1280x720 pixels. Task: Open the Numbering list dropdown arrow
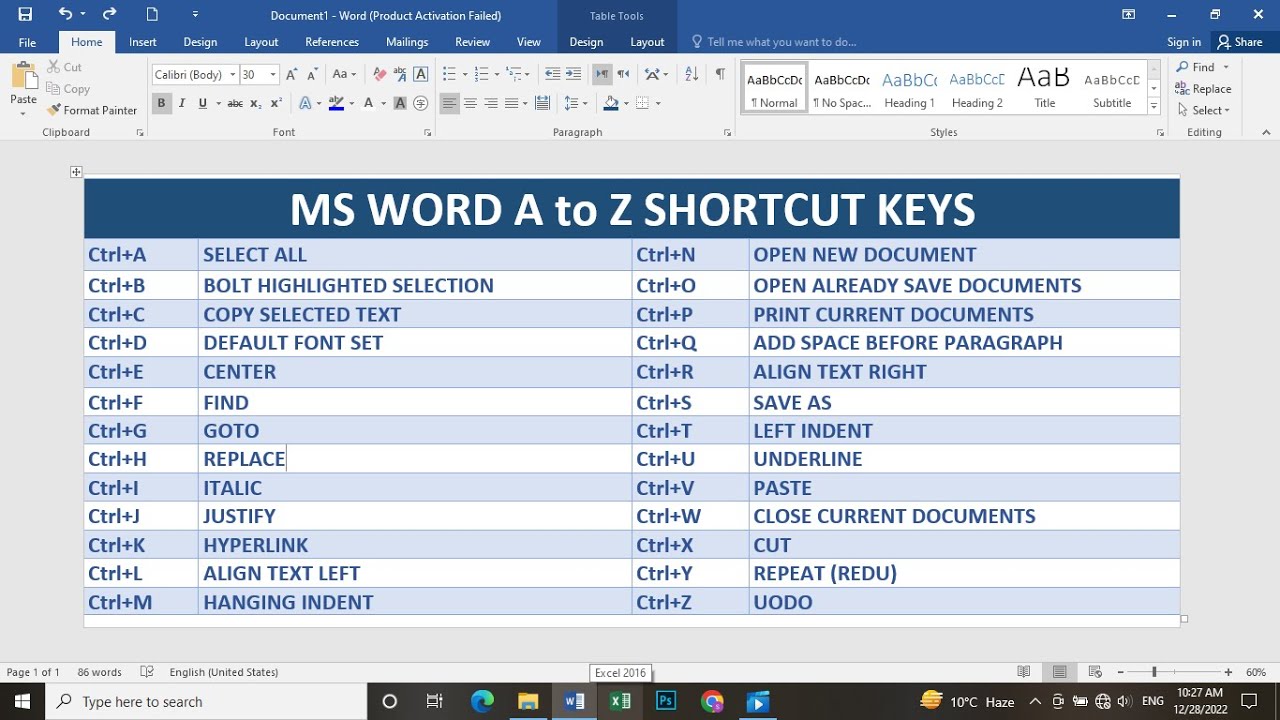point(498,74)
